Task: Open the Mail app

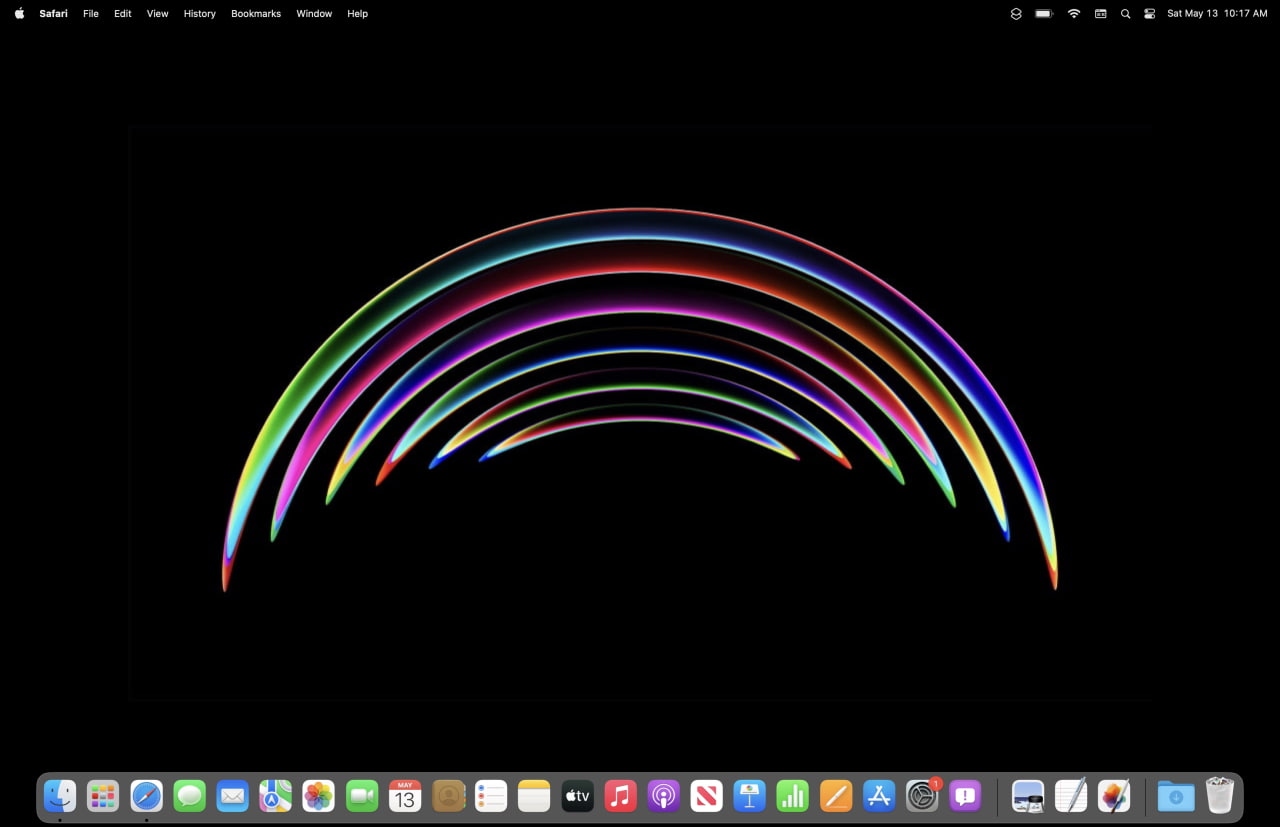Action: click(x=232, y=796)
